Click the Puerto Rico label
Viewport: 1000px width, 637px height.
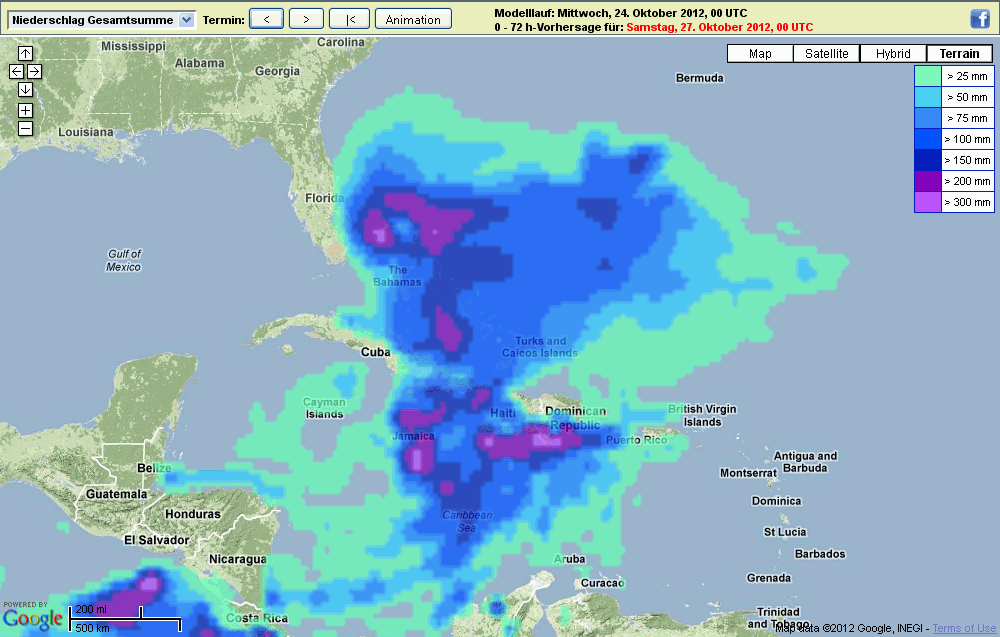pos(636,440)
